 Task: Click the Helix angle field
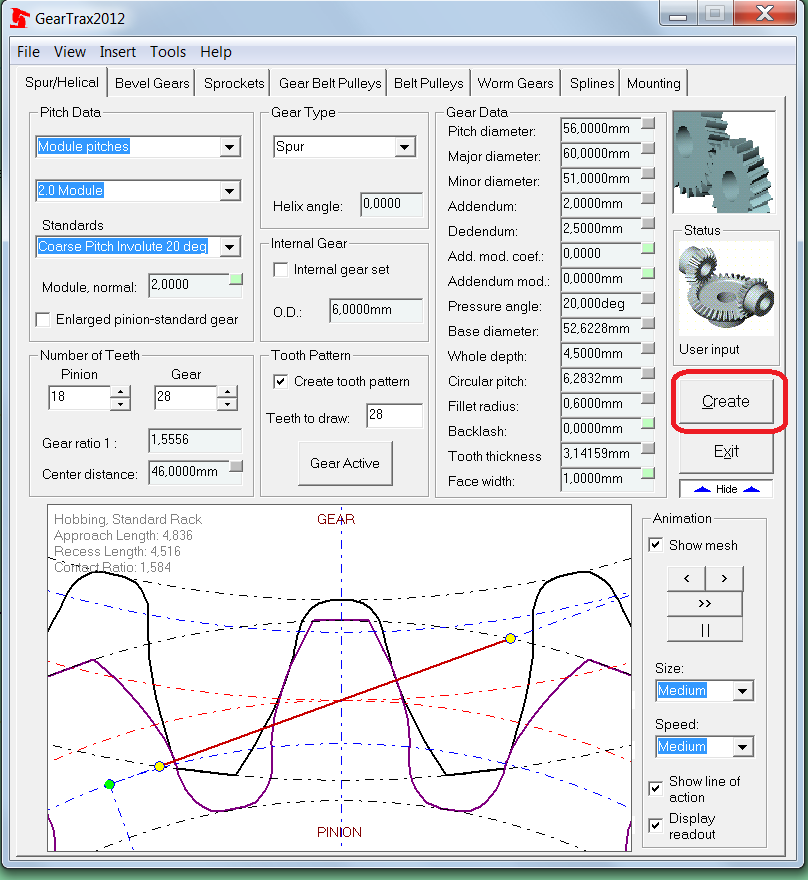tap(392, 204)
